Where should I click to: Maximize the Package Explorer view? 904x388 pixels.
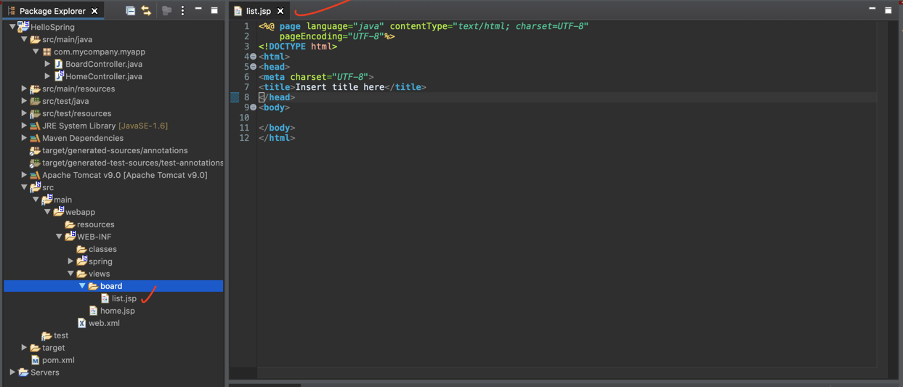click(x=214, y=10)
